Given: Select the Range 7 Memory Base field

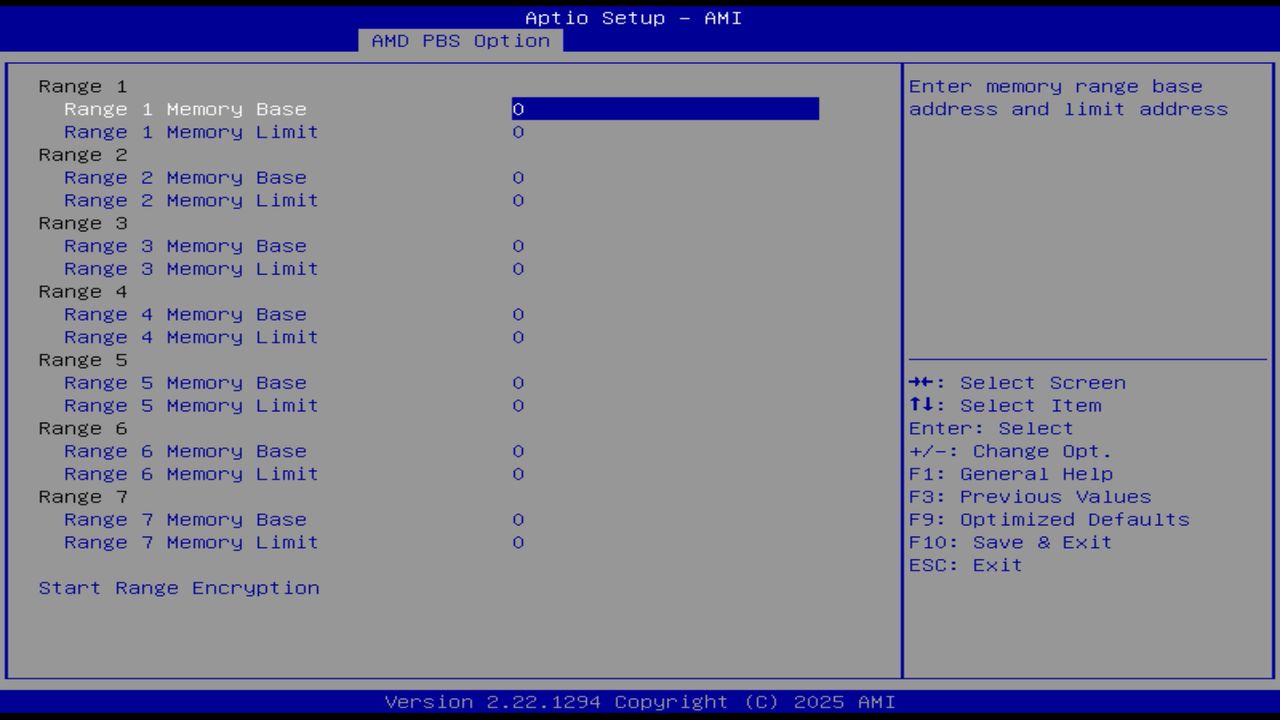Looking at the screenshot, I should [x=185, y=519].
